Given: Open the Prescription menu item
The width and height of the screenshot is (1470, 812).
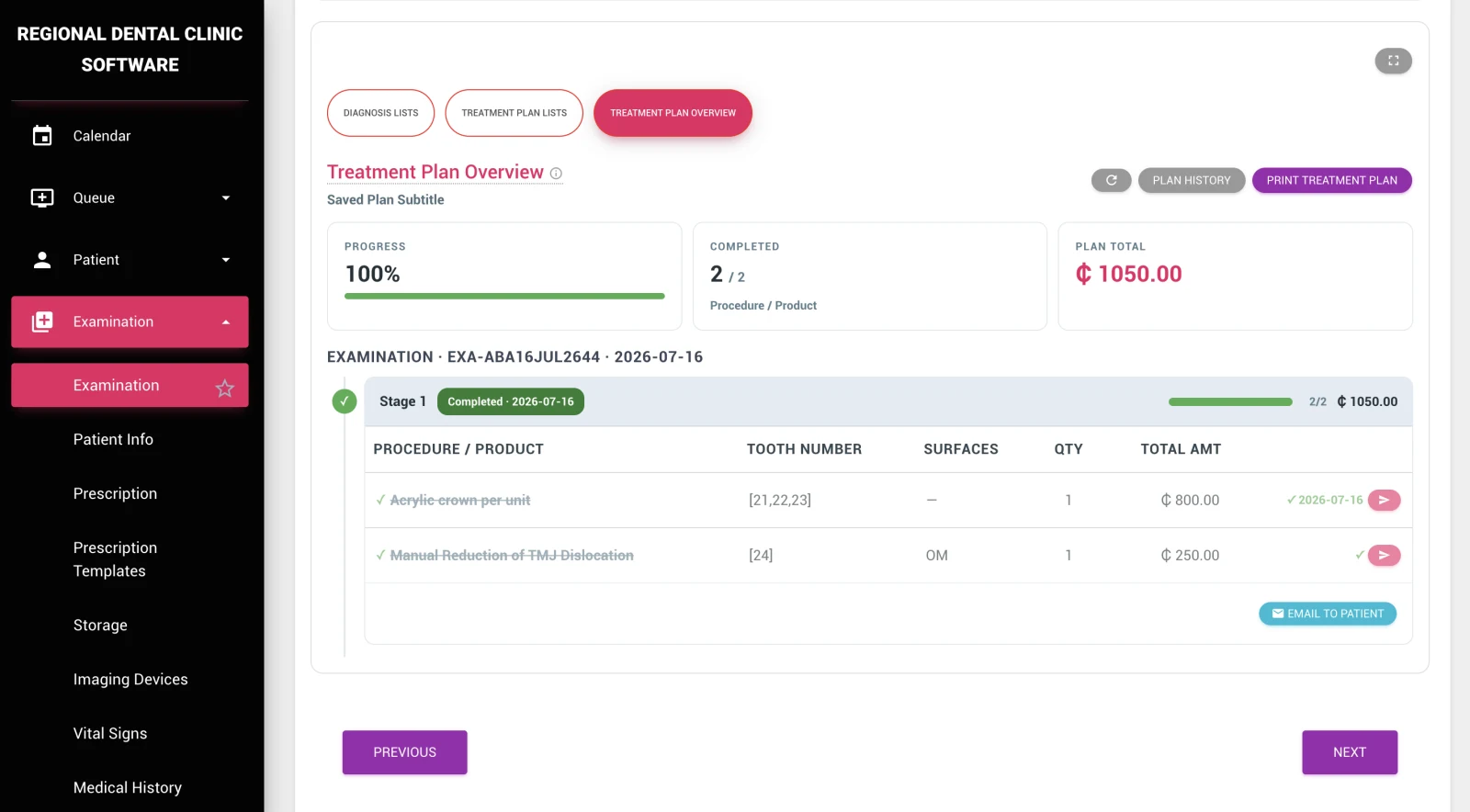Looking at the screenshot, I should pyautogui.click(x=115, y=493).
